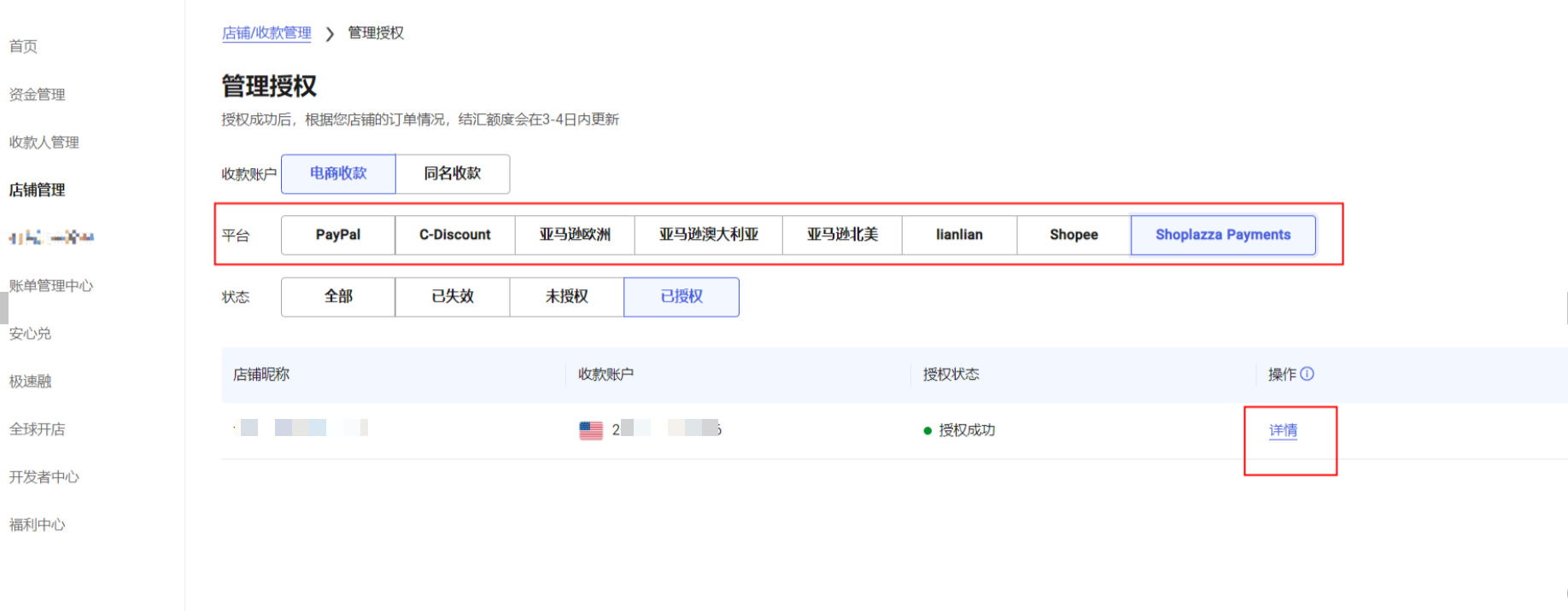Click the info icon beside 操作
This screenshot has height=611, width=1568.
1307,374
